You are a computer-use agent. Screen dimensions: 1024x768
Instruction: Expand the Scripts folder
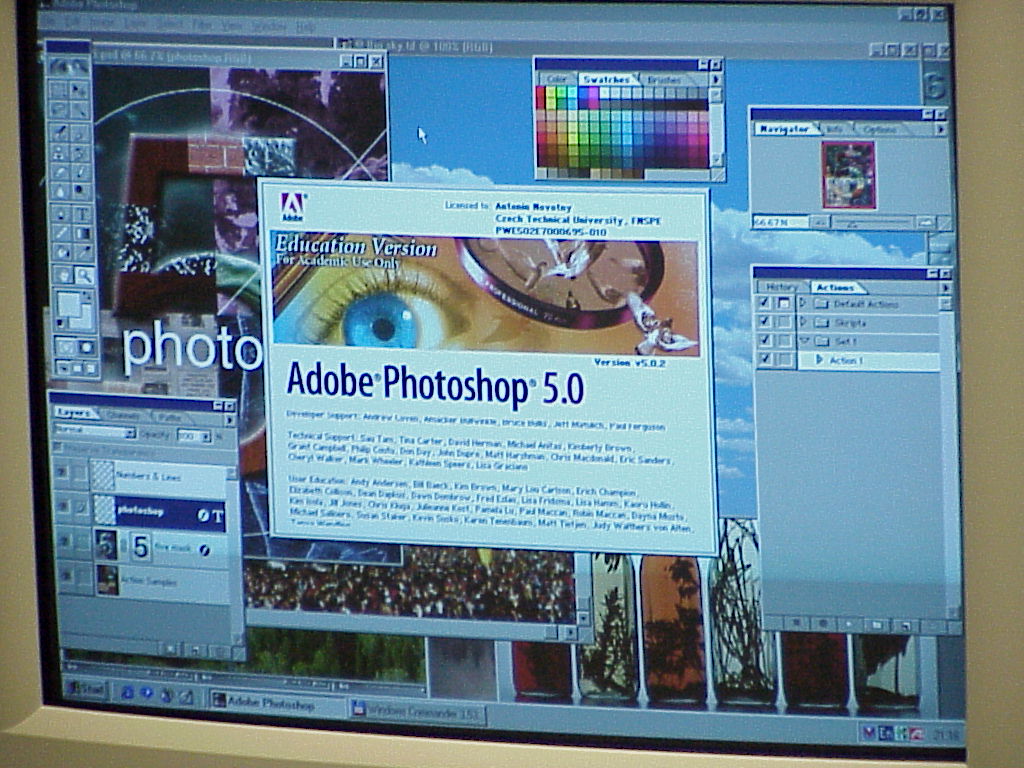pos(803,321)
